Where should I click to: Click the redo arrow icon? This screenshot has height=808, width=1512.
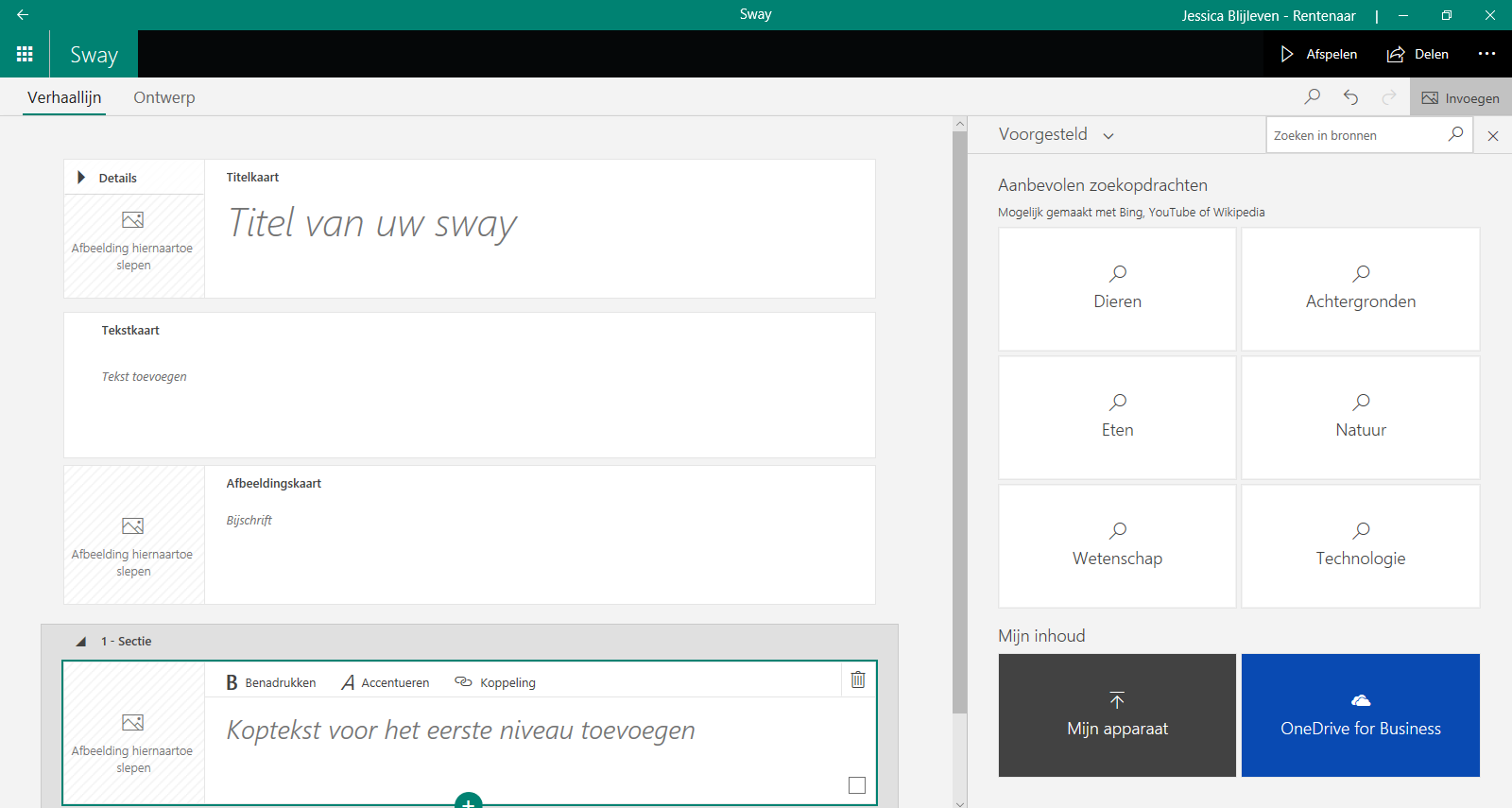pos(1389,97)
